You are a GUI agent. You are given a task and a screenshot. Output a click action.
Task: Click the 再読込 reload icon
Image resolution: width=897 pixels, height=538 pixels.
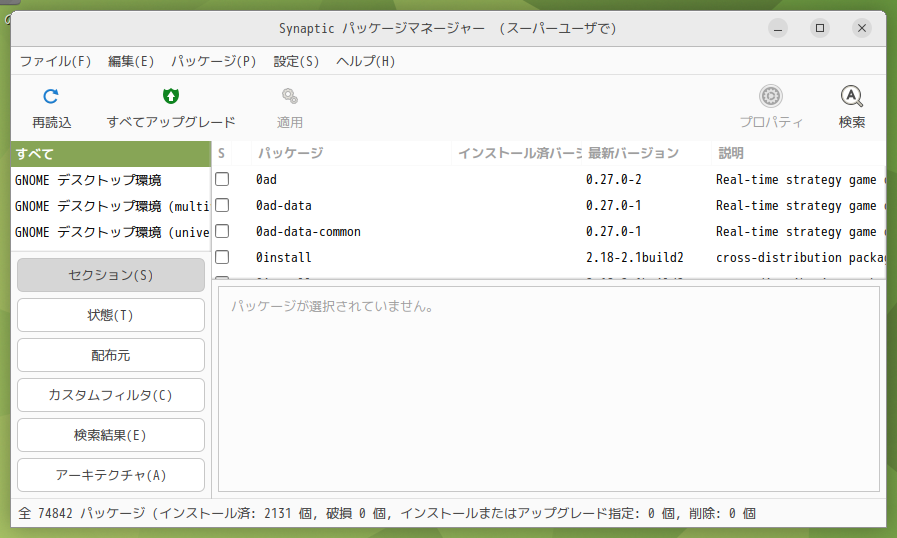tap(51, 96)
